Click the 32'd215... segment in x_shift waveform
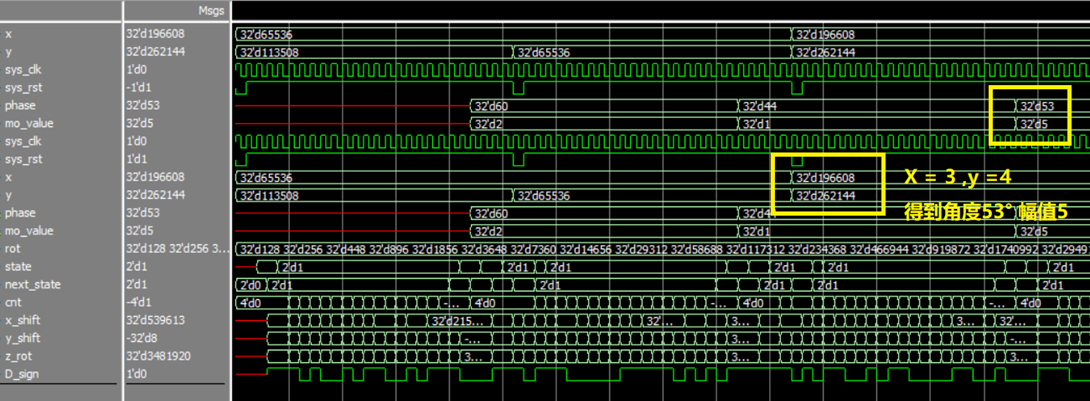The image size is (1090, 401). [462, 320]
